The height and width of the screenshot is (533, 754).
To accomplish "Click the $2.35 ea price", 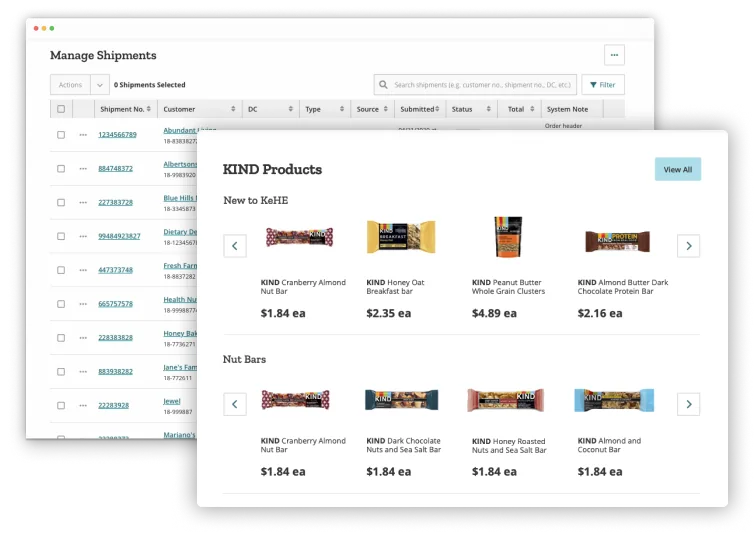I will [389, 313].
